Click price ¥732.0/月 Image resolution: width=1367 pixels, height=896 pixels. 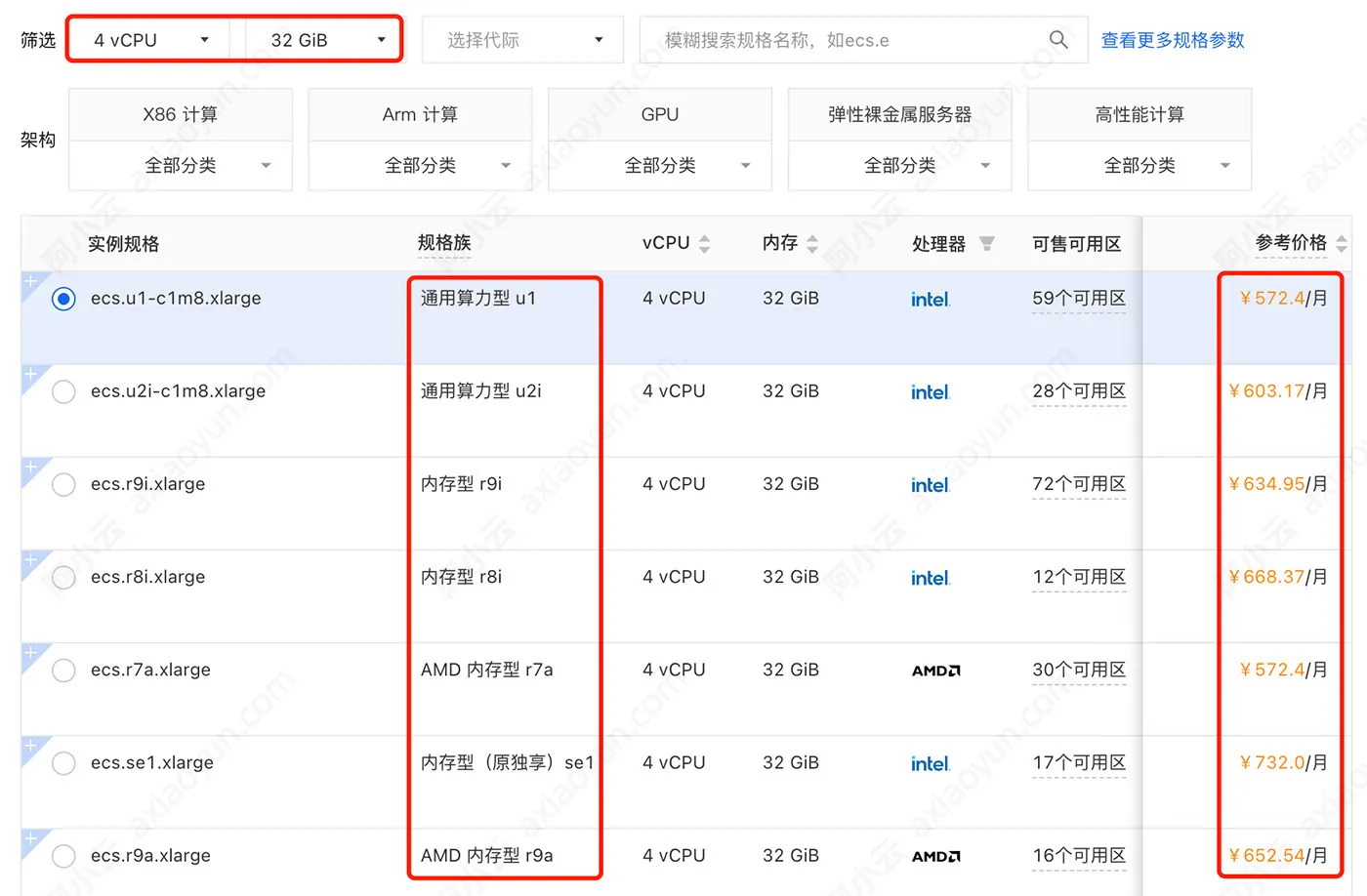(x=1283, y=762)
